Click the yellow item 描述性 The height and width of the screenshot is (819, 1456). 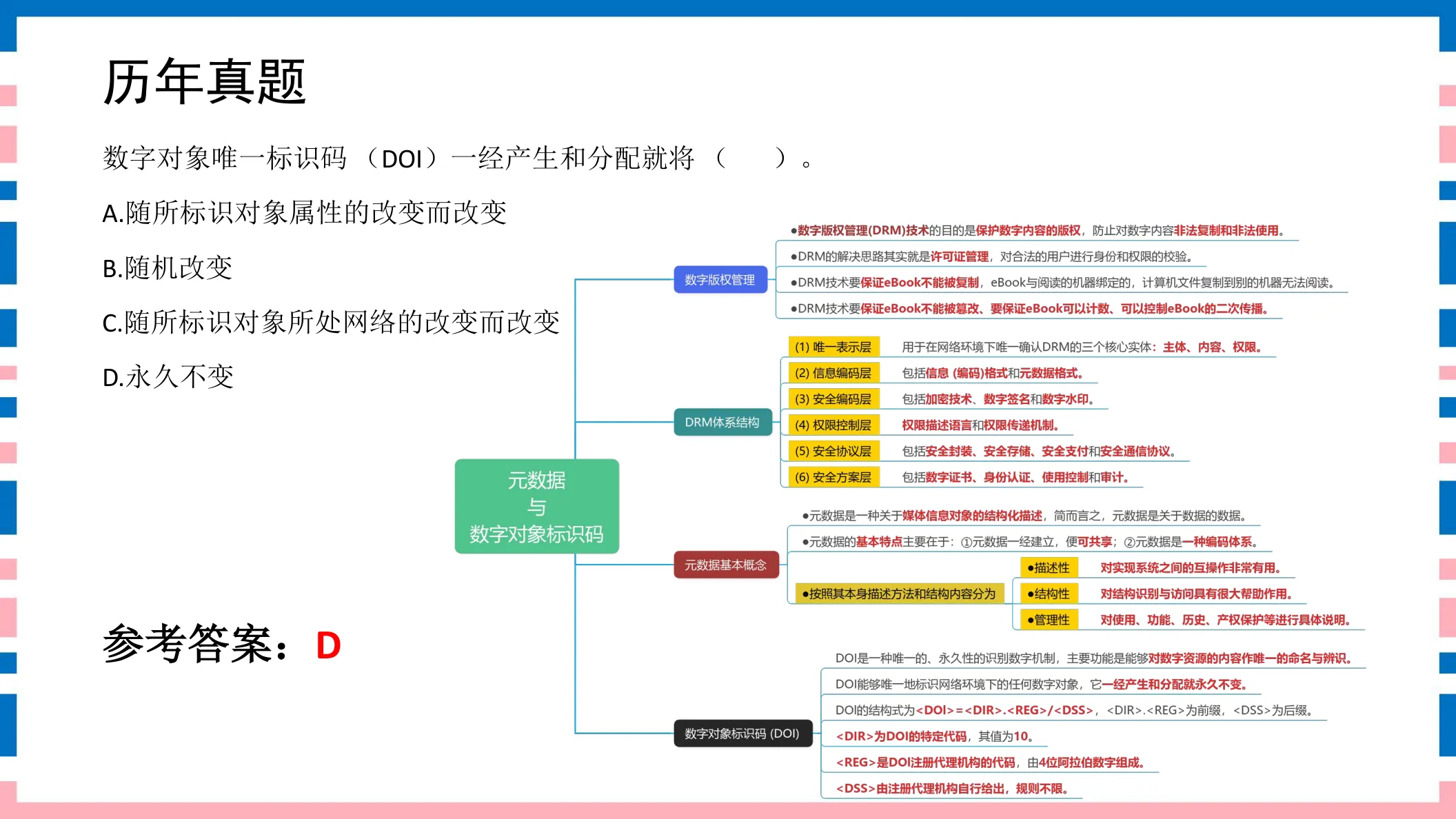(x=1049, y=568)
